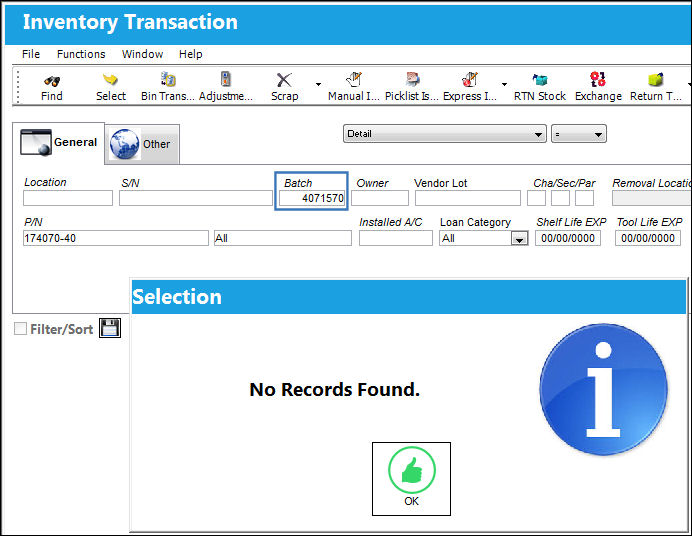
Task: Switch to the General tab
Action: [x=59, y=143]
